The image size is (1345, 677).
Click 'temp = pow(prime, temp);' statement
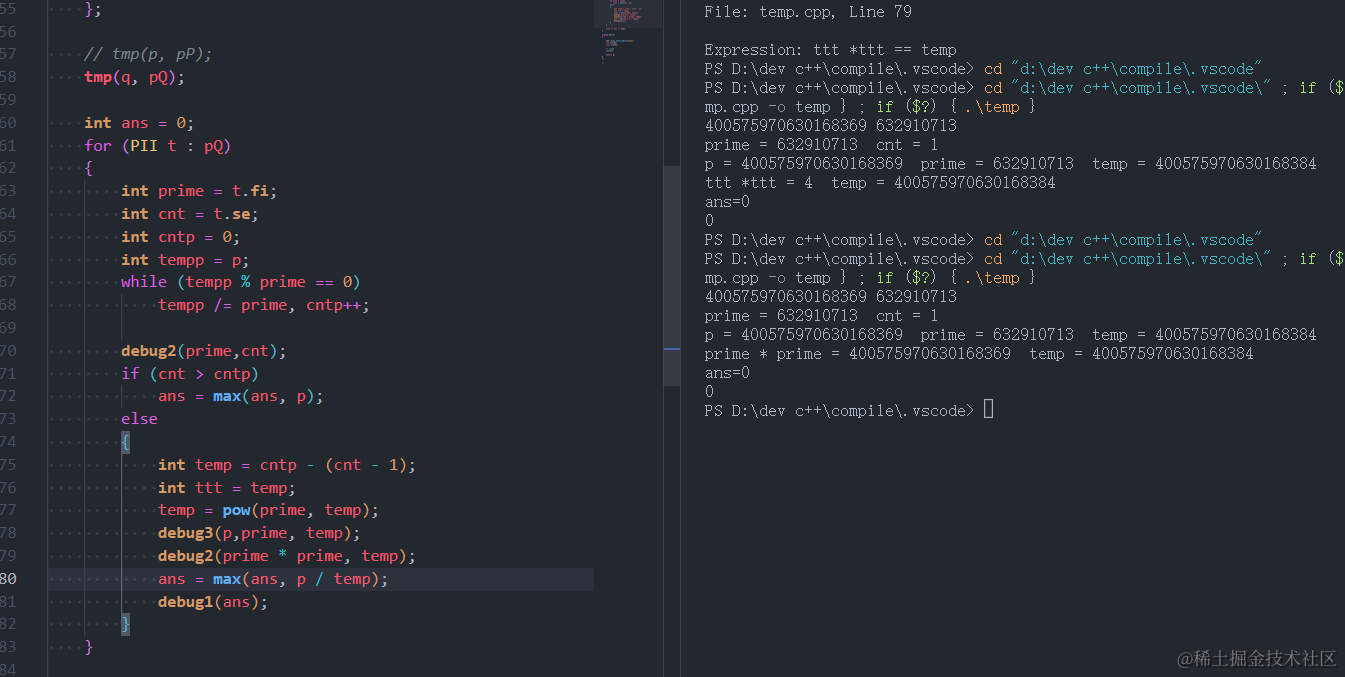click(x=268, y=509)
